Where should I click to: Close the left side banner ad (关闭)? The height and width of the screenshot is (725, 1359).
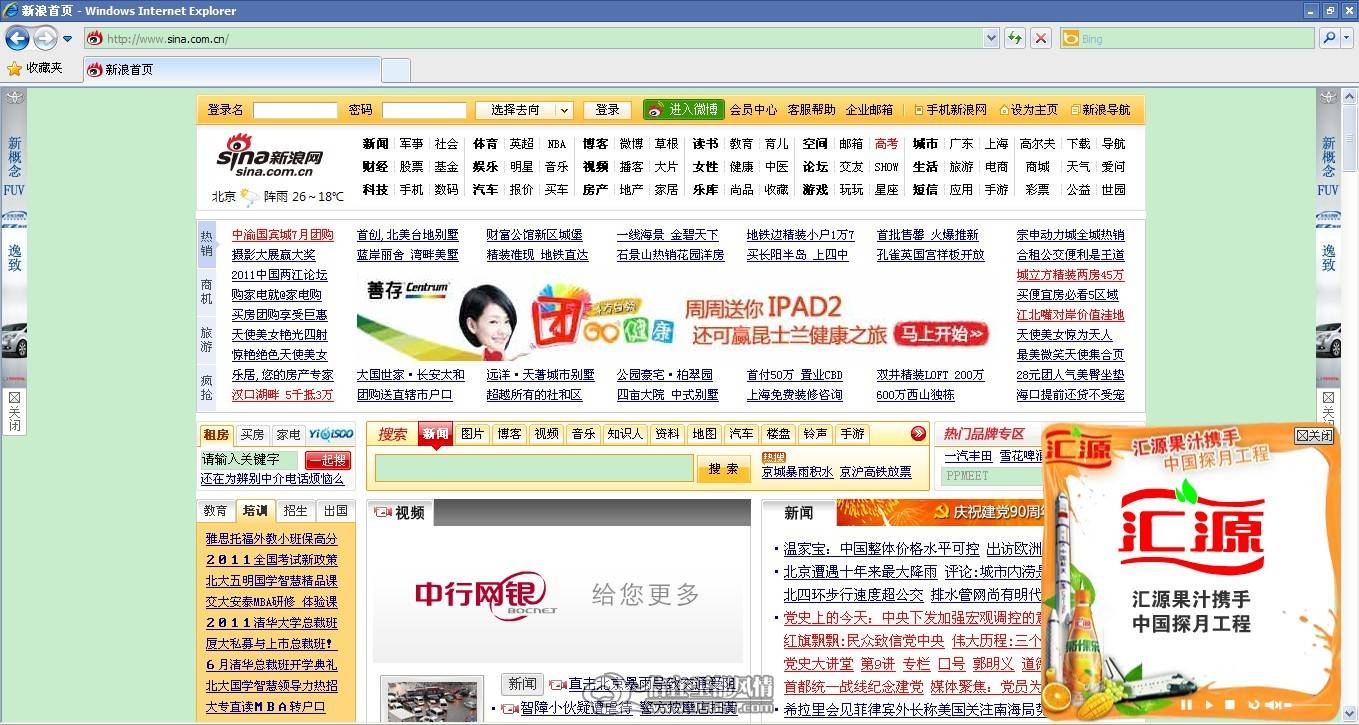pos(14,411)
